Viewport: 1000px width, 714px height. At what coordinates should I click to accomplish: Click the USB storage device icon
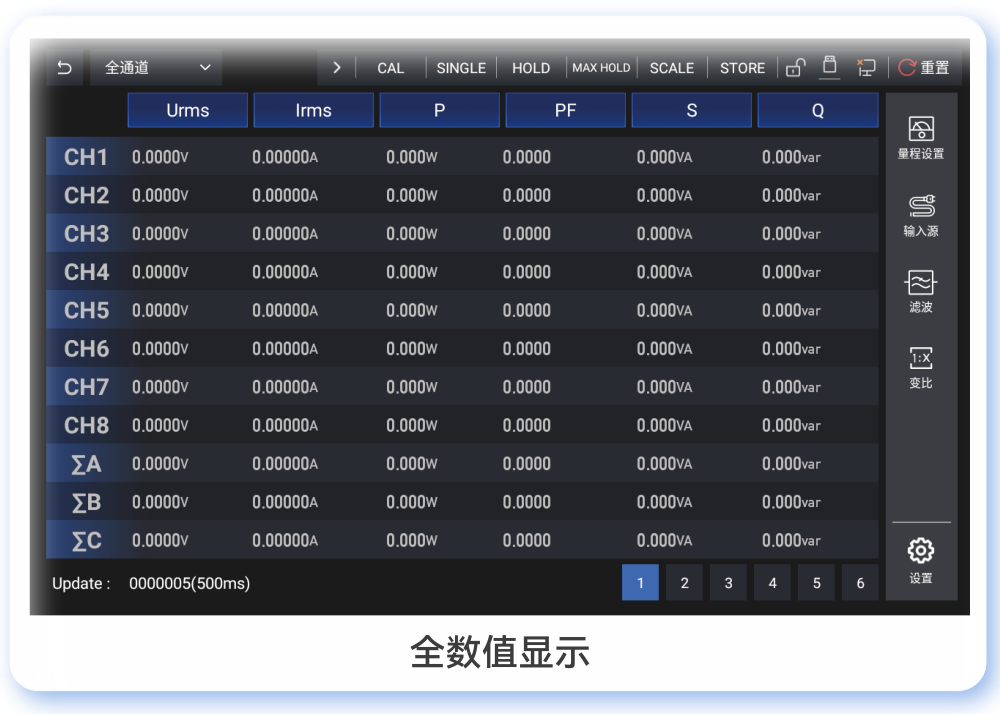(828, 67)
